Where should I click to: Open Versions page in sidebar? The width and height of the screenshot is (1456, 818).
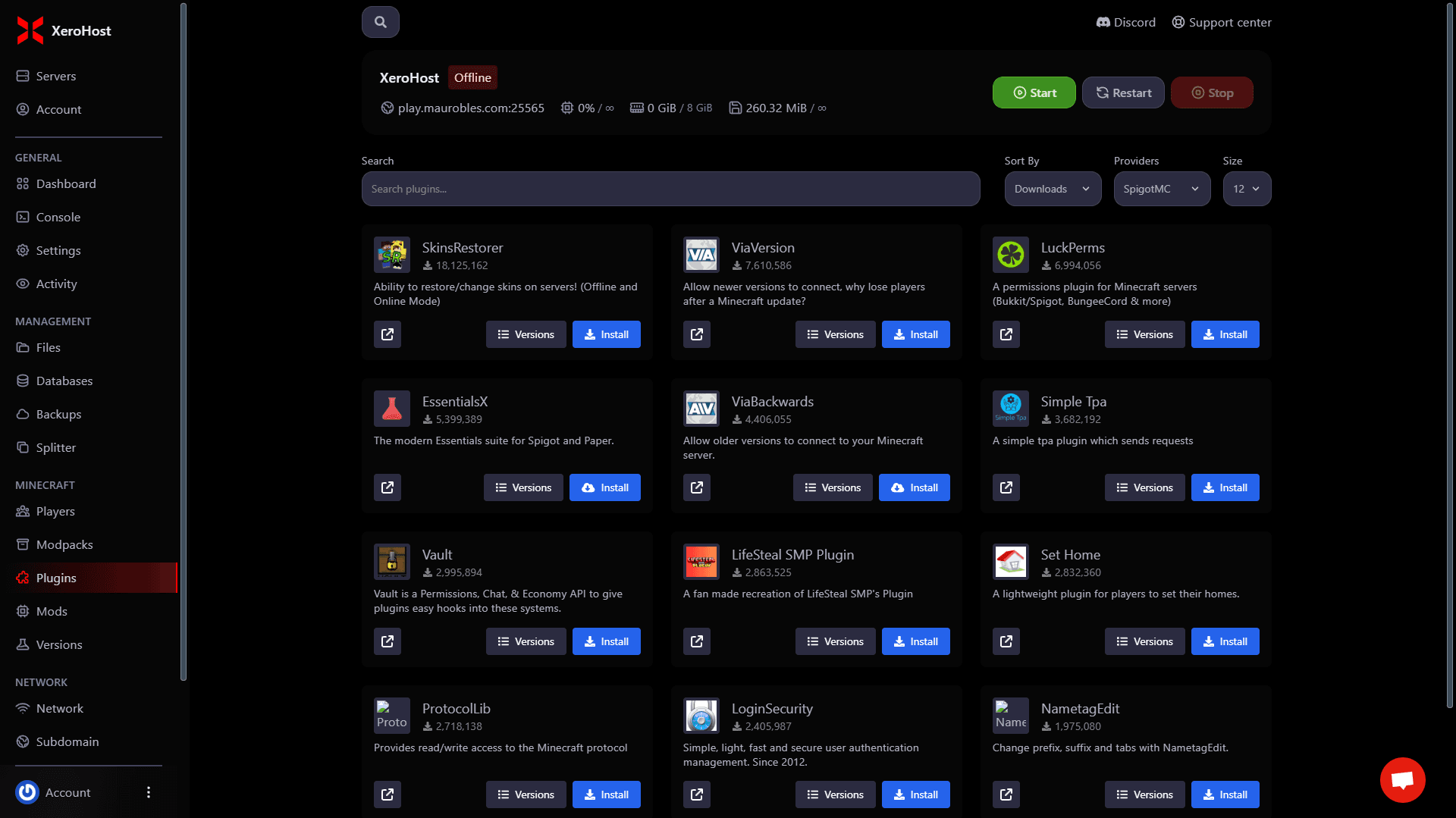click(89, 644)
